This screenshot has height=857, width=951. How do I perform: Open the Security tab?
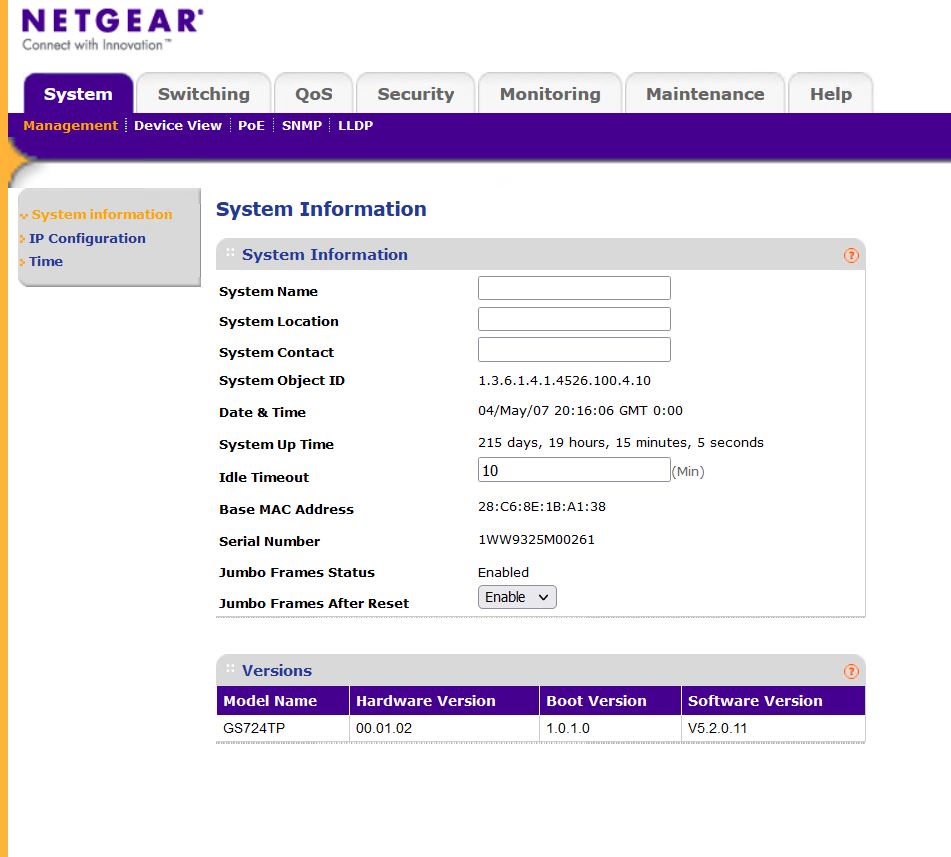click(x=415, y=93)
